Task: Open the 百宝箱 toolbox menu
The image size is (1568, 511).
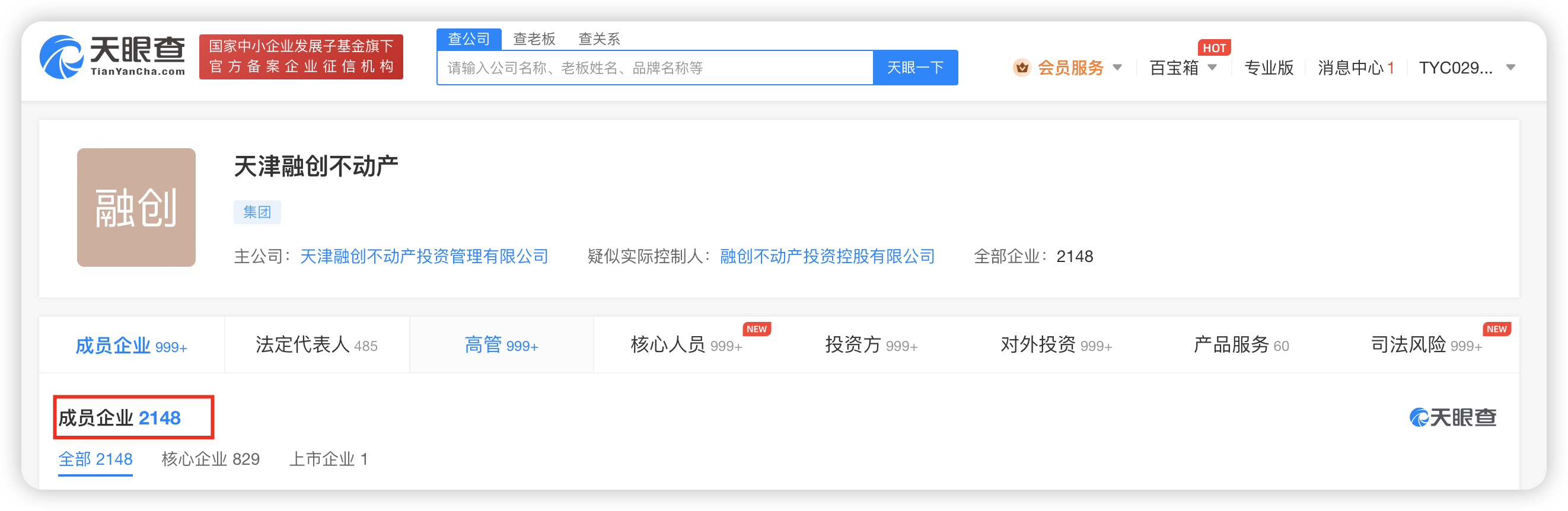Action: [1174, 68]
